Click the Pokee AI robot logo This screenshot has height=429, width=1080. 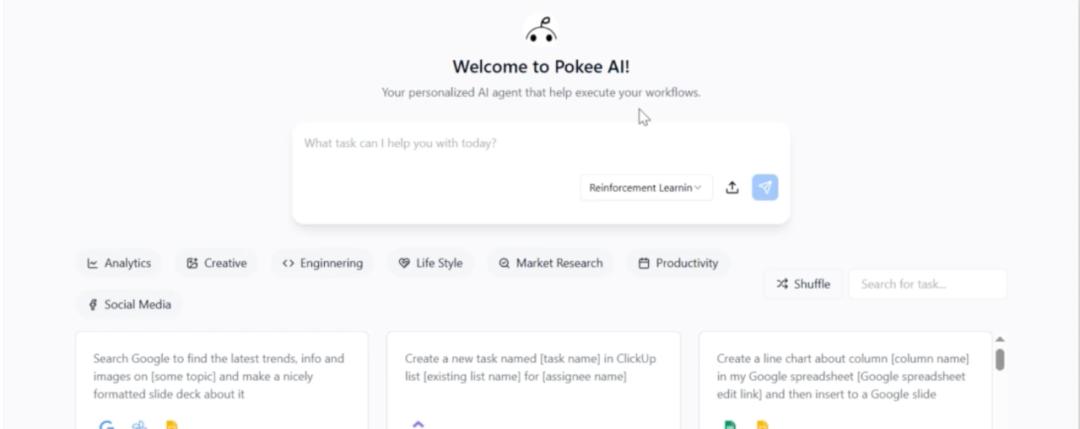click(540, 29)
